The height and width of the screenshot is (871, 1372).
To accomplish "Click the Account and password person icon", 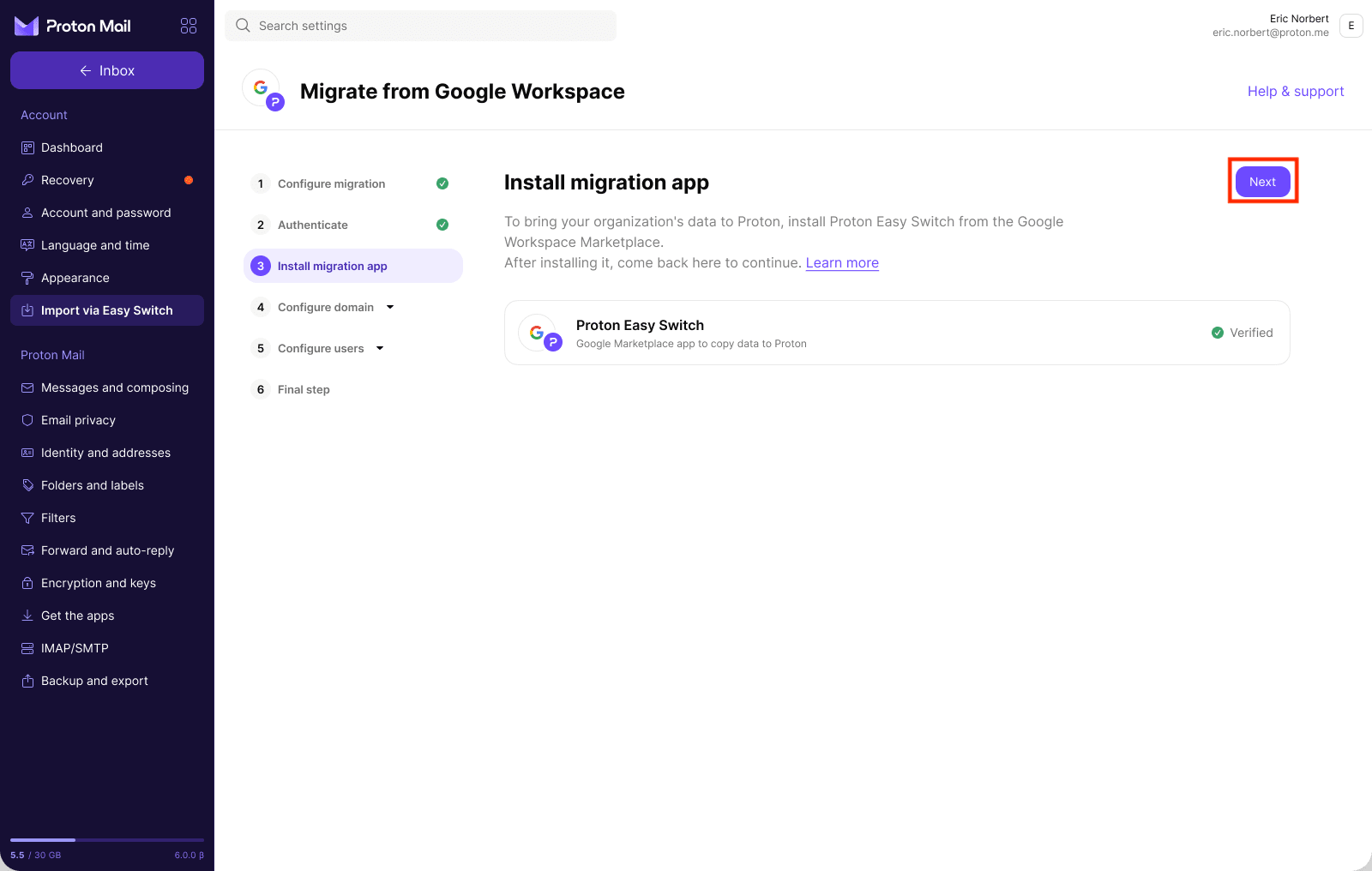I will click(x=27, y=213).
